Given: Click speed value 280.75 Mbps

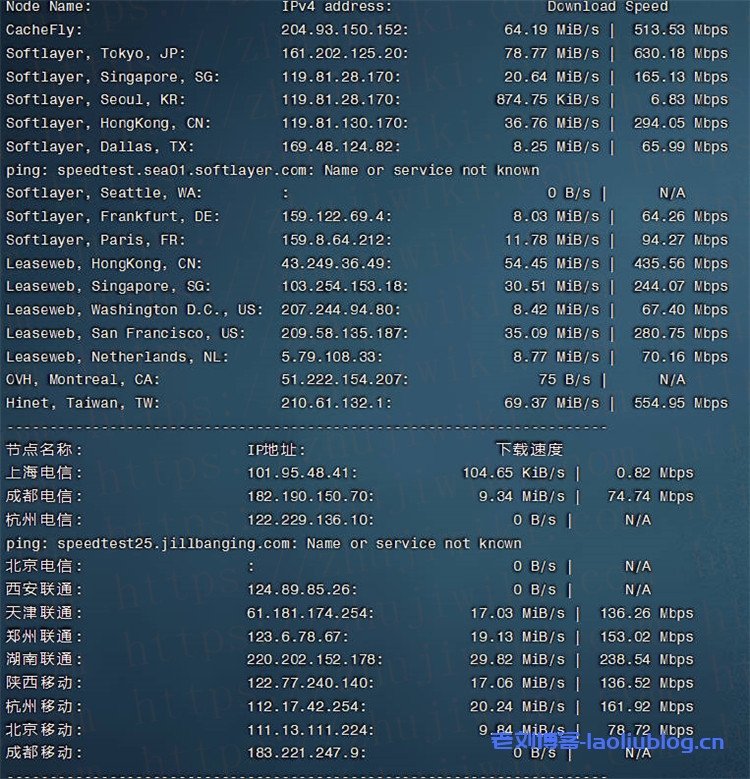Looking at the screenshot, I should click(x=680, y=333).
